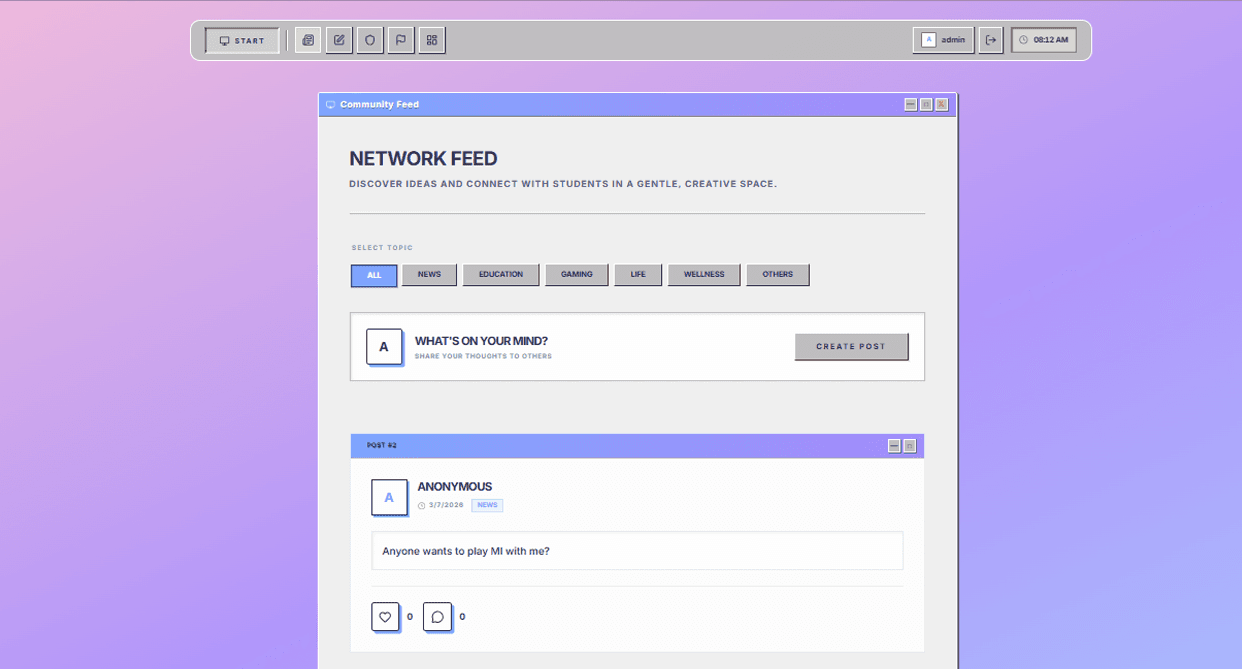
Task: Click the Anonymous avatar on Post #2
Action: coord(389,497)
